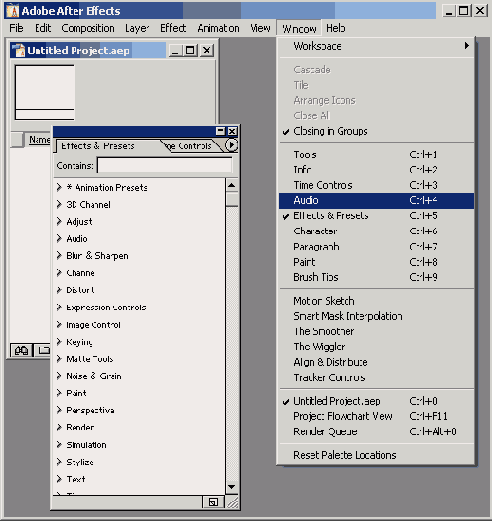Click the Contains search field
Screen dimensions: 492x521
[165, 165]
